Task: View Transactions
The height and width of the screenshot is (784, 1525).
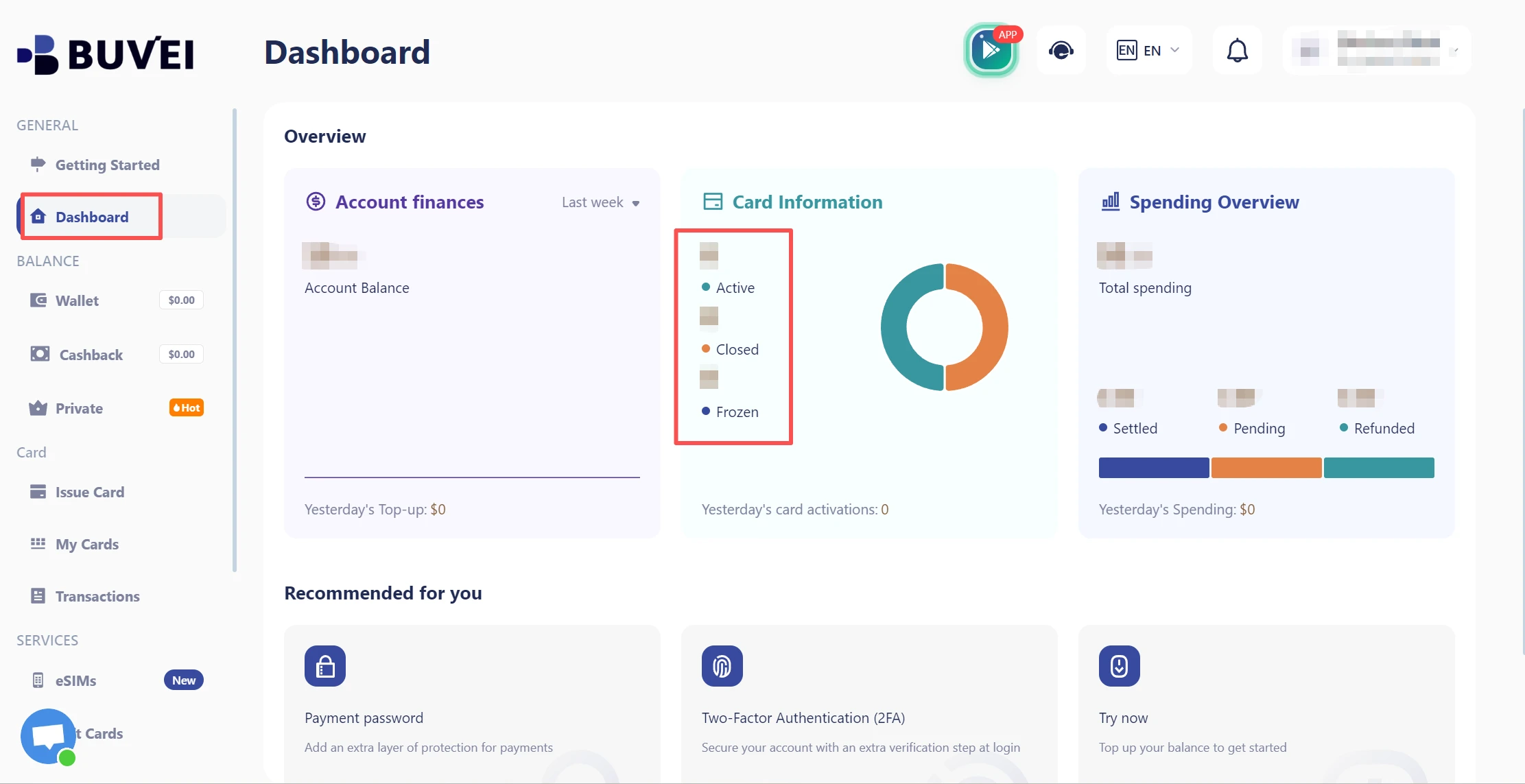Action: pyautogui.click(x=97, y=596)
